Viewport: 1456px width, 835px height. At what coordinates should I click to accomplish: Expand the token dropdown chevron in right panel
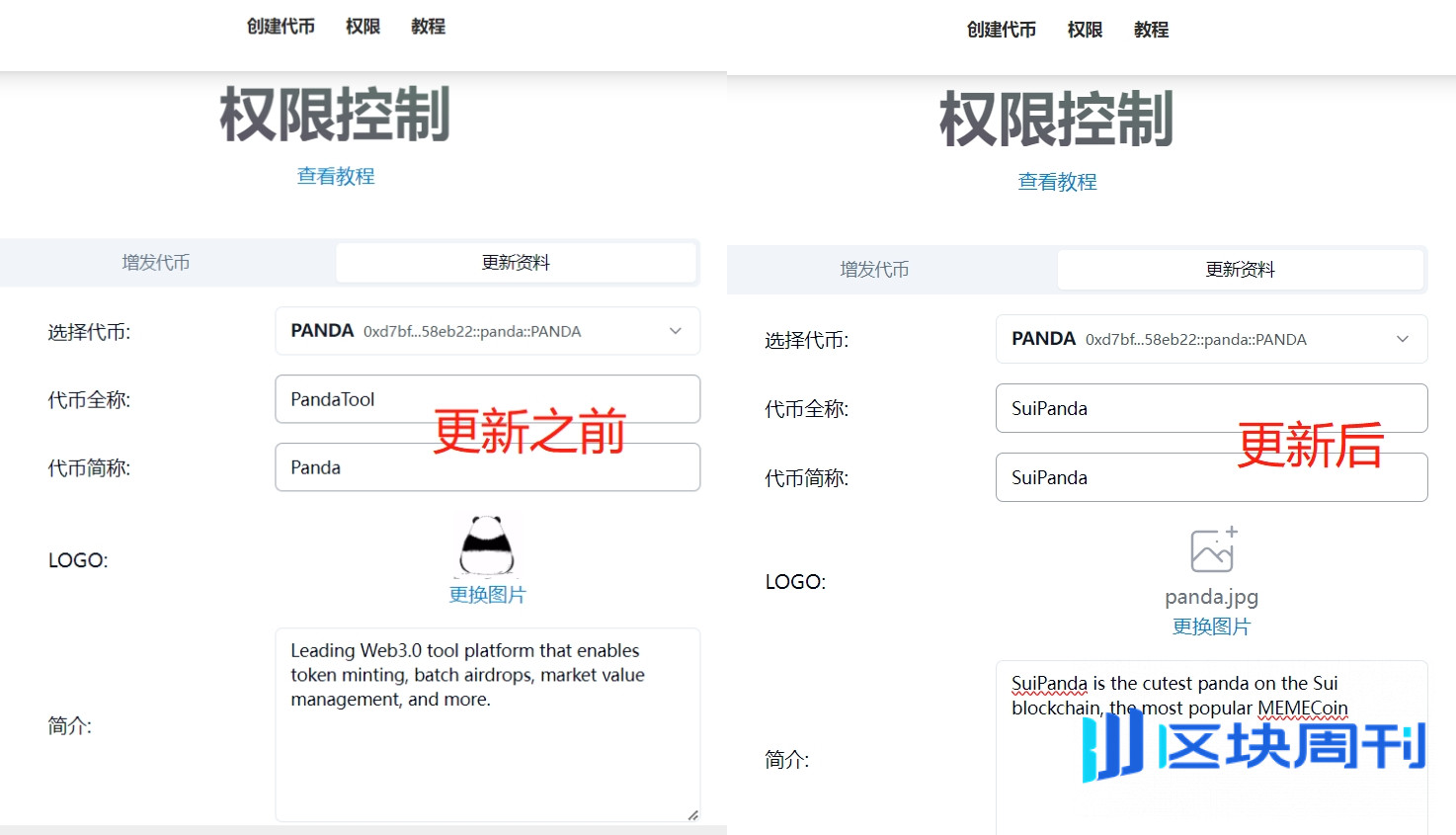click(1403, 339)
